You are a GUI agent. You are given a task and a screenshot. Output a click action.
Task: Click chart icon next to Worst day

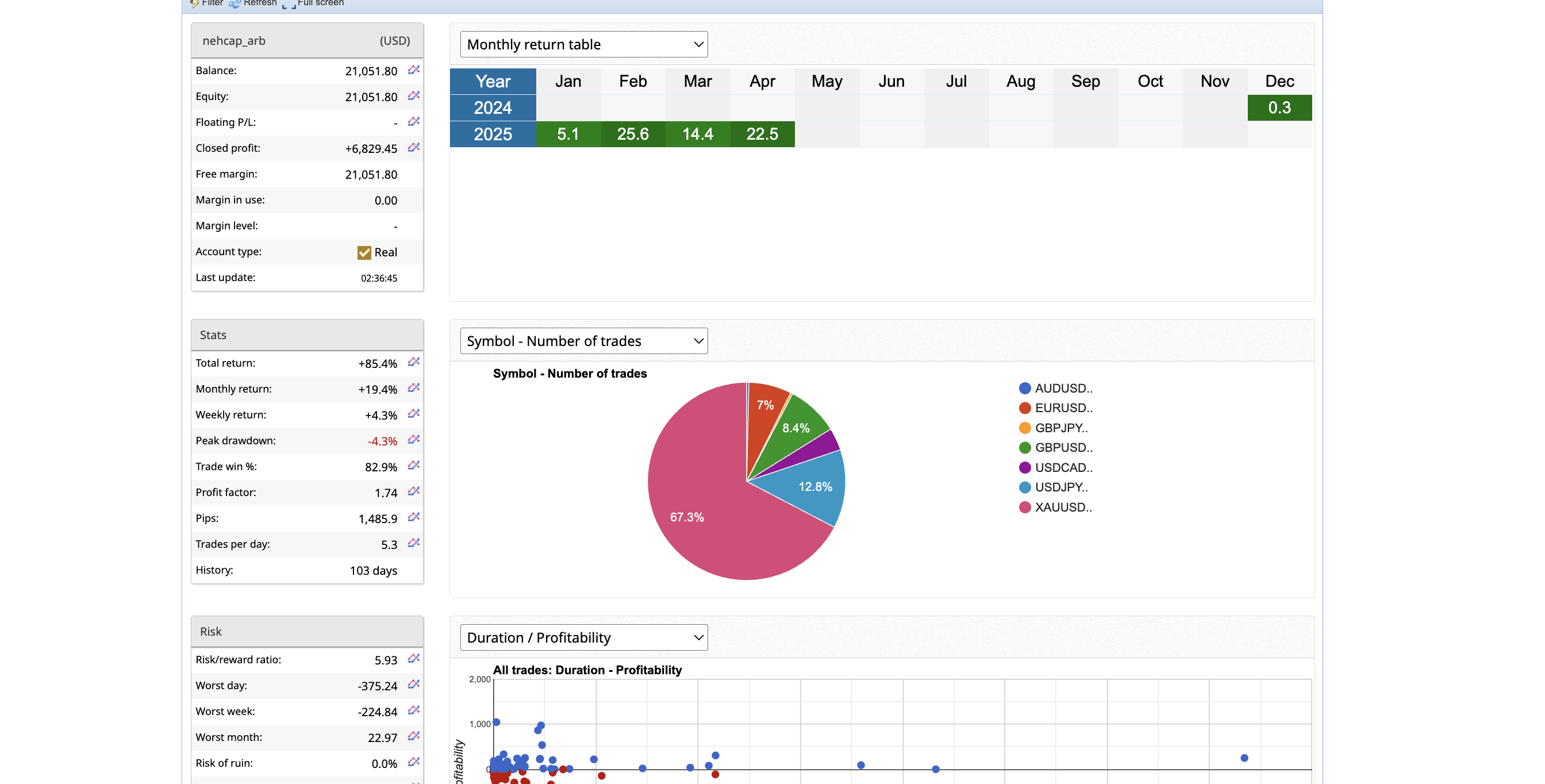pyautogui.click(x=413, y=685)
